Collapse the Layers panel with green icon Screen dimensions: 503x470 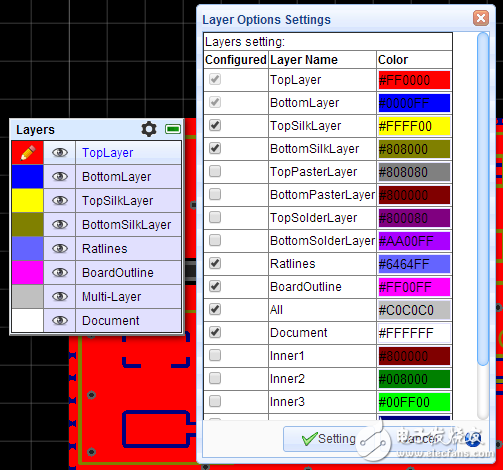pos(173,129)
